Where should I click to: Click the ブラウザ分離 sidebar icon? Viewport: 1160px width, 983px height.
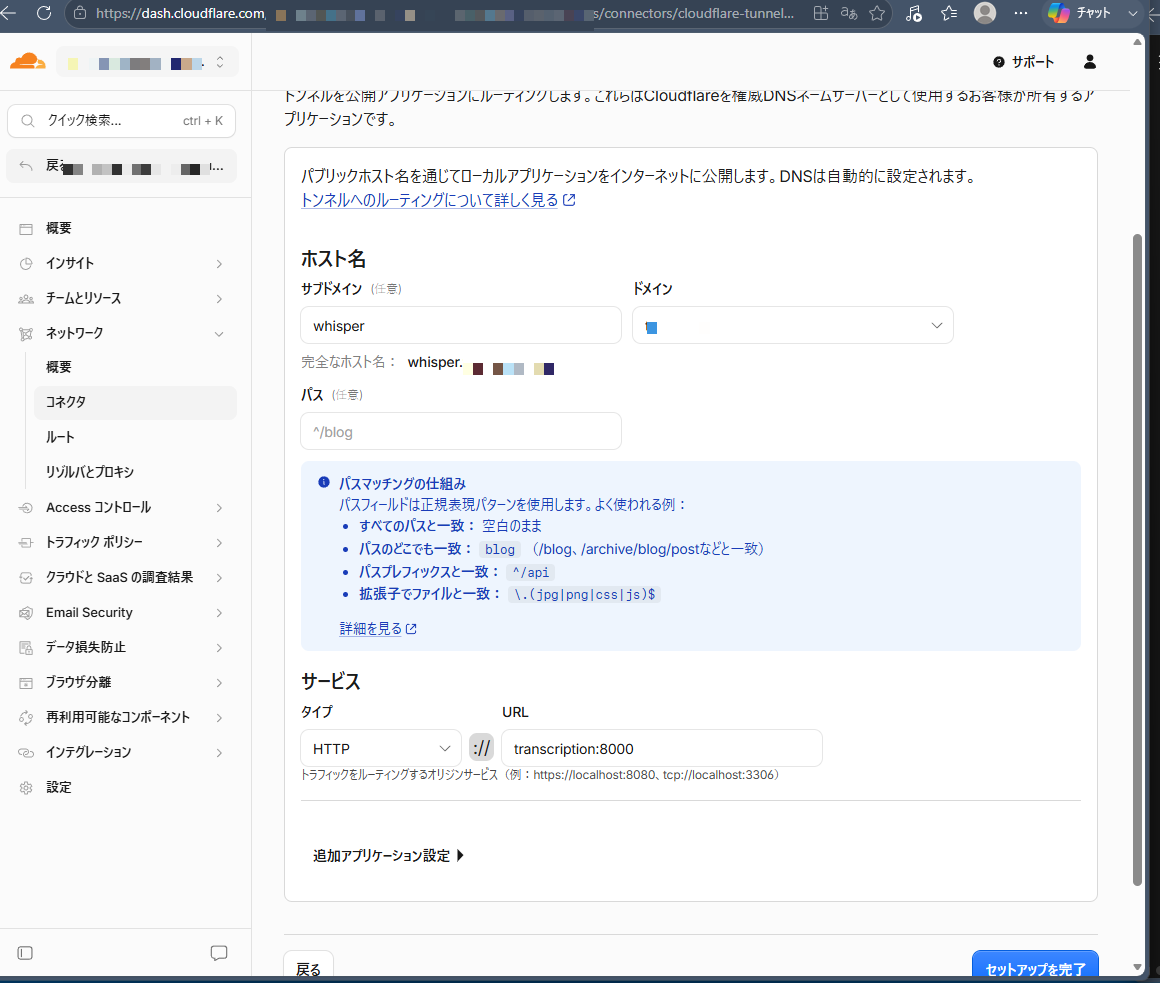(x=26, y=683)
